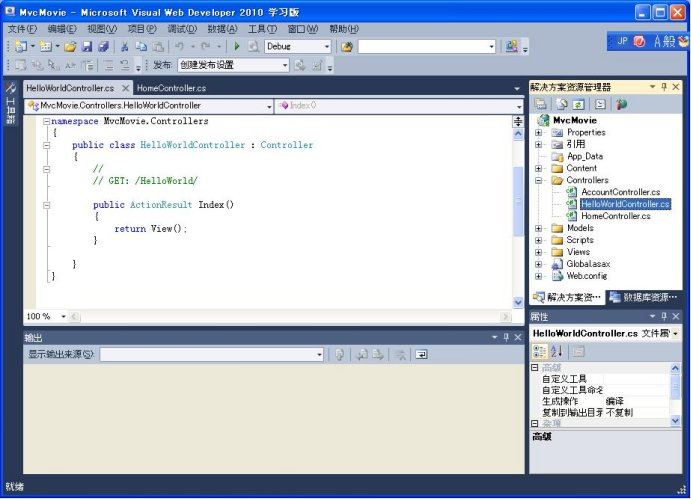Click the icon right of the search box

coord(512,46)
